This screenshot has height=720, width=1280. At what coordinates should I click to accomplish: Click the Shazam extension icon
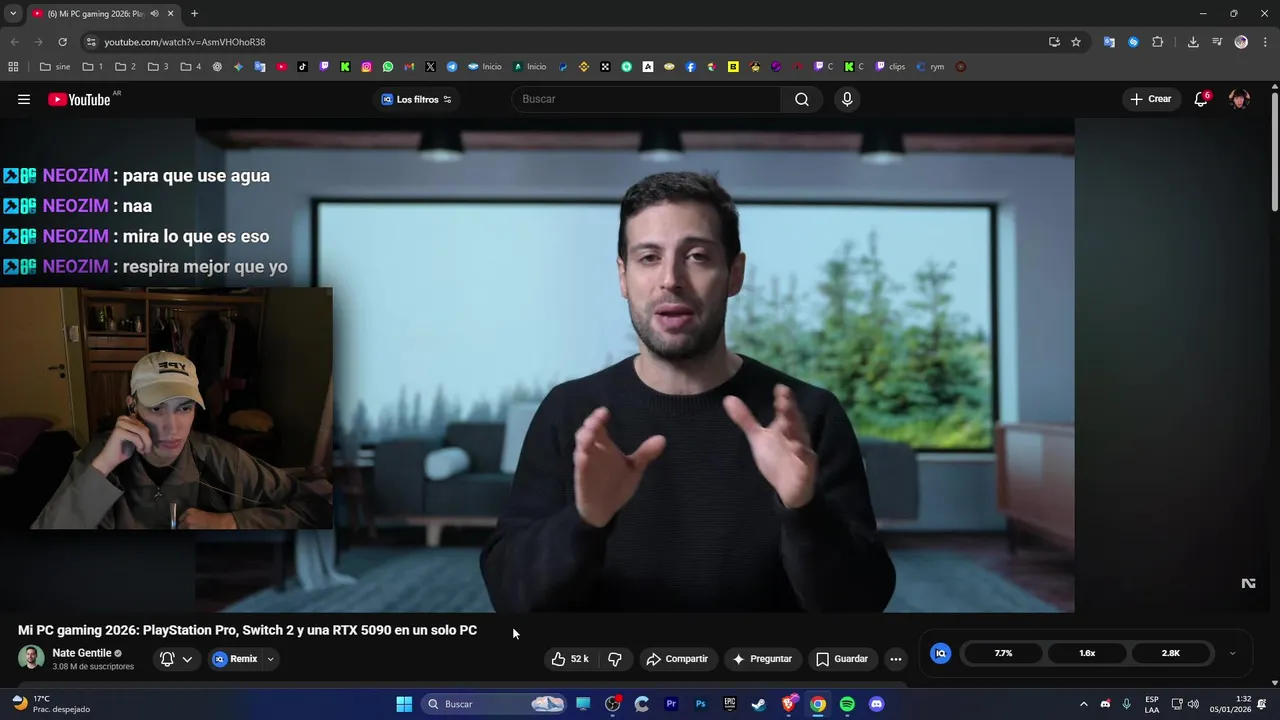click(1133, 42)
